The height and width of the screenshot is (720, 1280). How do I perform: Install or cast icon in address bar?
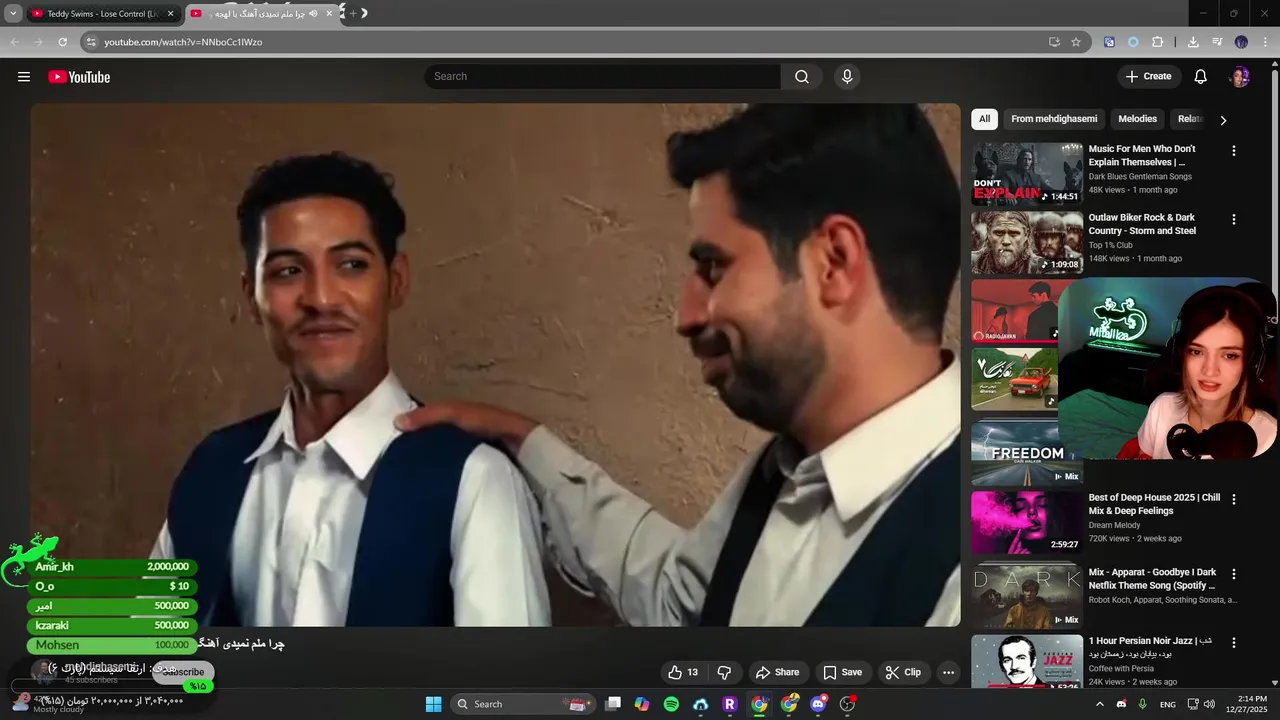(x=1054, y=42)
